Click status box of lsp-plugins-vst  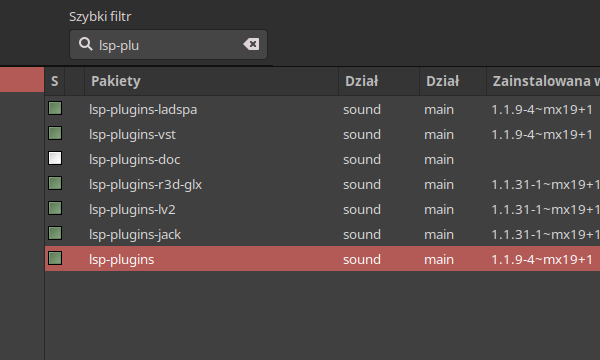(x=55, y=134)
